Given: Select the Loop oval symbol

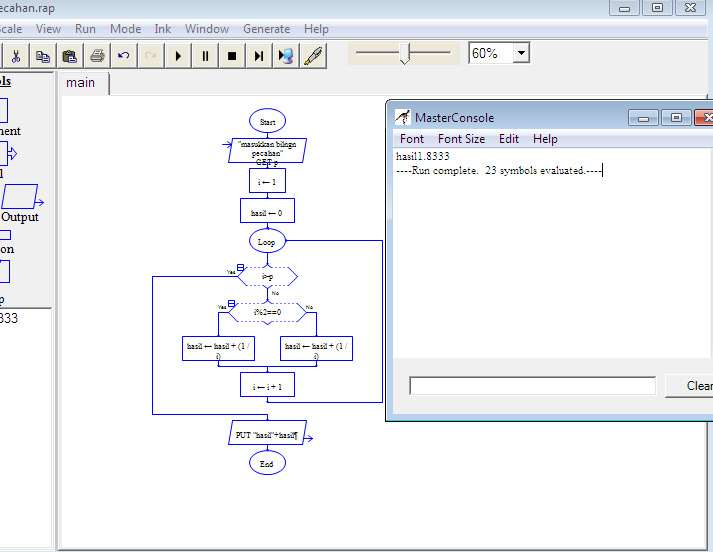Looking at the screenshot, I should pos(267,241).
